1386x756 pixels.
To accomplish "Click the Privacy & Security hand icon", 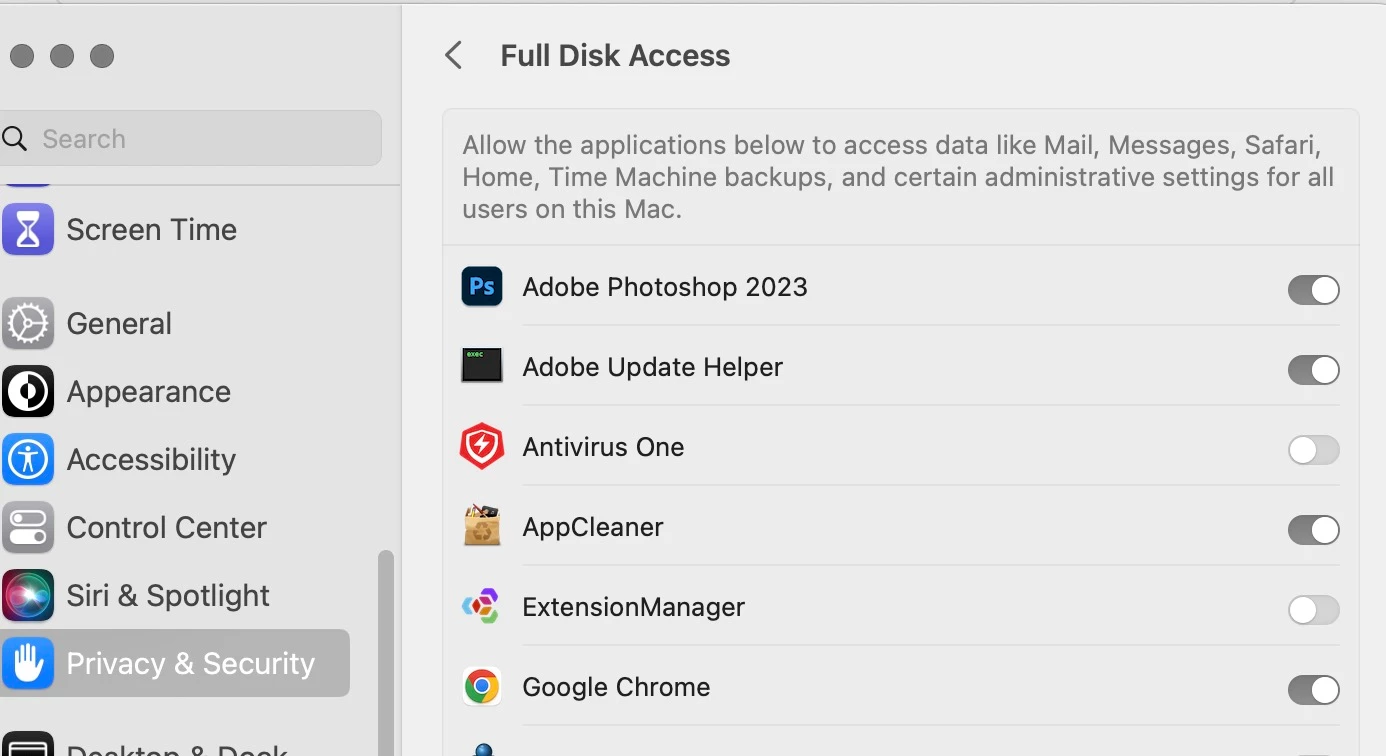I will [27, 663].
